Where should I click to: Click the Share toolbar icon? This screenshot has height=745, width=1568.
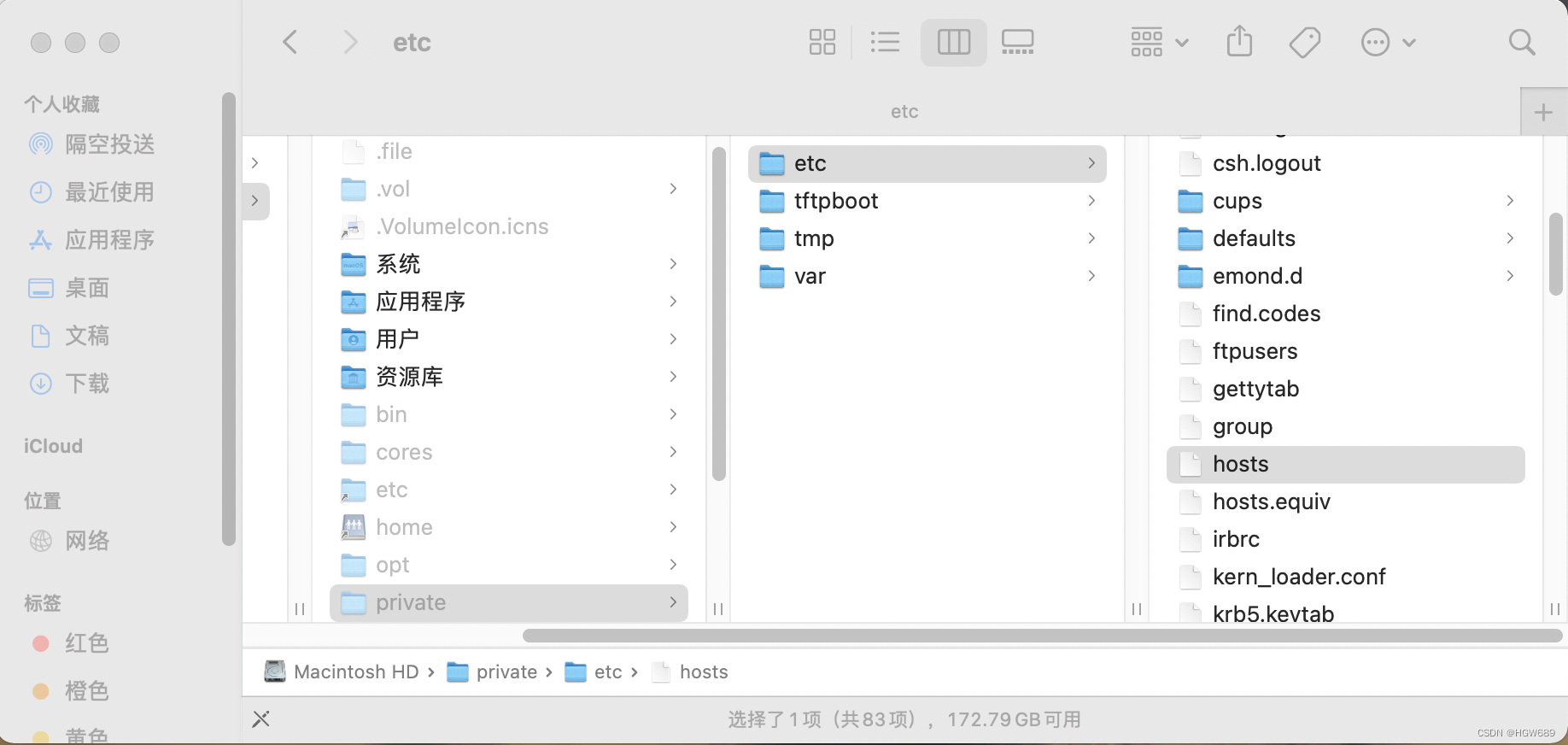click(1239, 41)
